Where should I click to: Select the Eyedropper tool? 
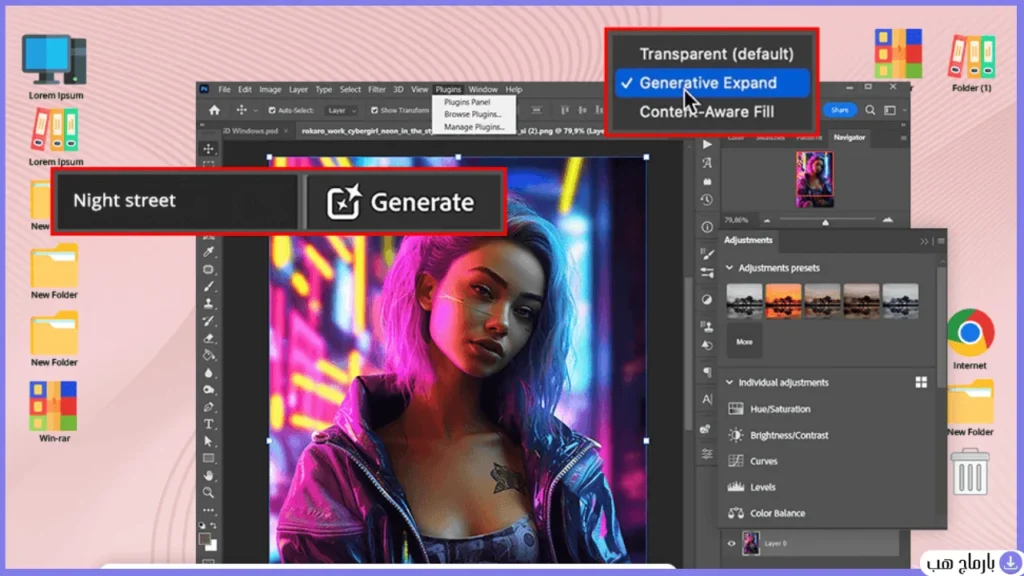[208, 251]
